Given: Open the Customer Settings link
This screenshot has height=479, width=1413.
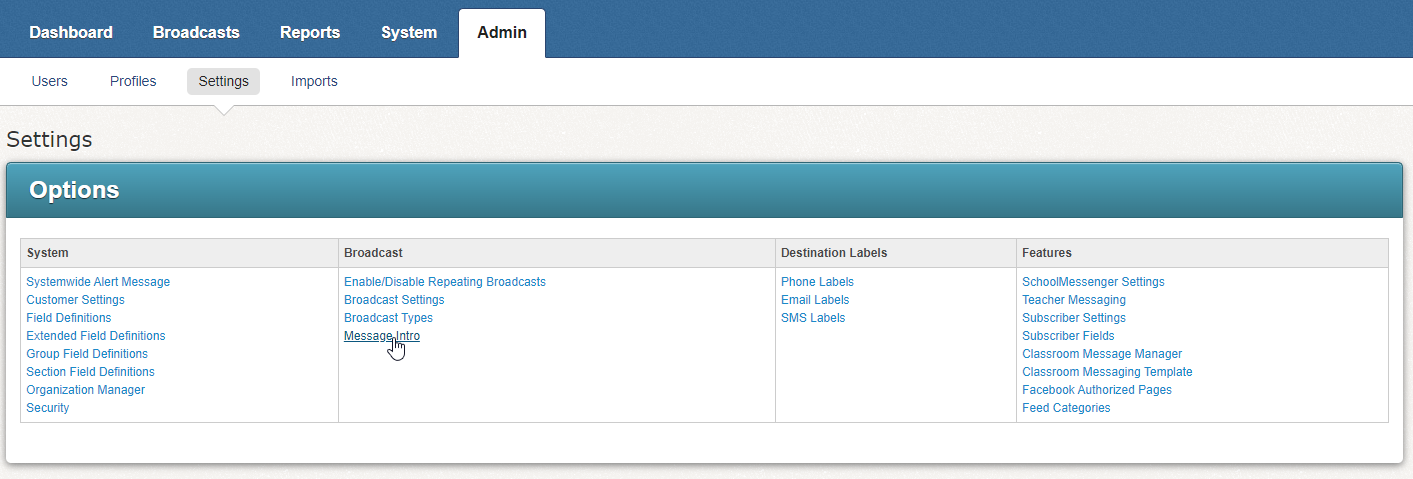Looking at the screenshot, I should point(75,300).
